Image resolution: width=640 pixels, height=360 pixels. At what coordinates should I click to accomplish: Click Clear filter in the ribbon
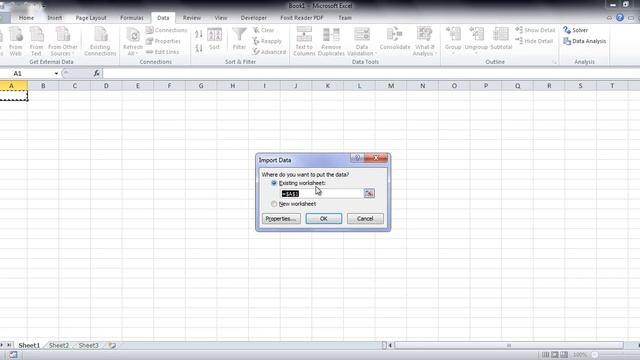[x=264, y=30]
